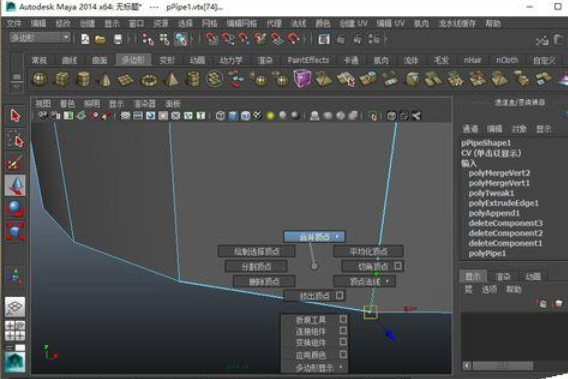Create a polygon sphere from the shelf
The height and width of the screenshot is (379, 568).
tap(39, 79)
